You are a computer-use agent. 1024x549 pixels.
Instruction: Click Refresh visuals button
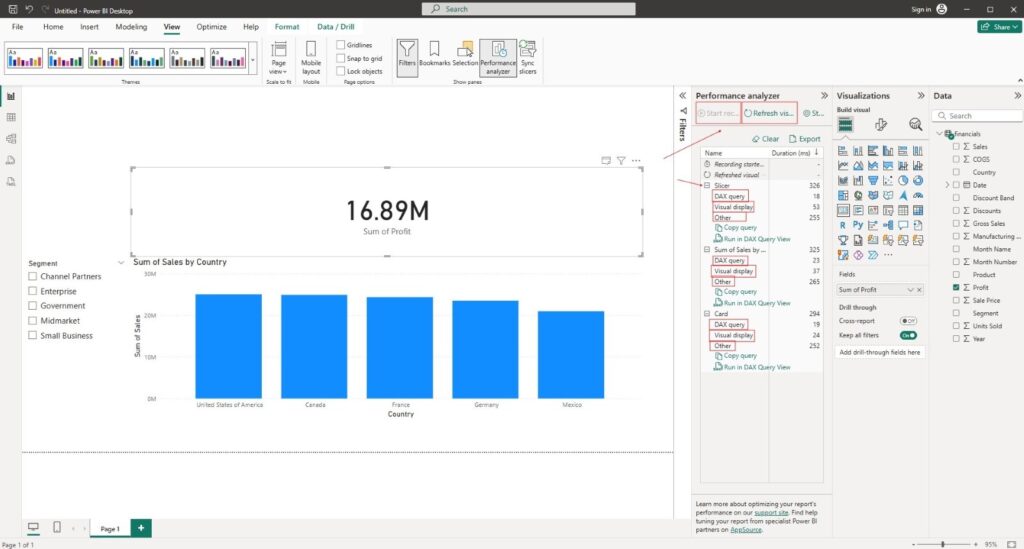[769, 113]
